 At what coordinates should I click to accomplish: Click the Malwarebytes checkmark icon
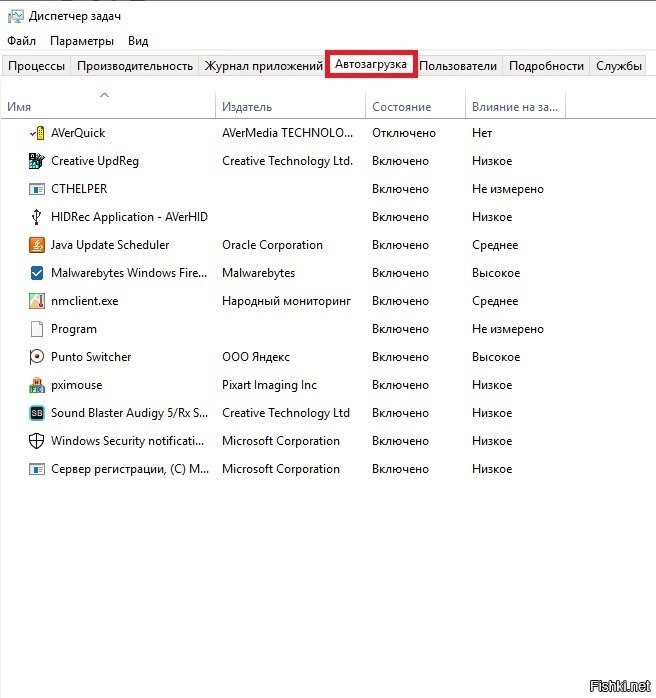(37, 273)
